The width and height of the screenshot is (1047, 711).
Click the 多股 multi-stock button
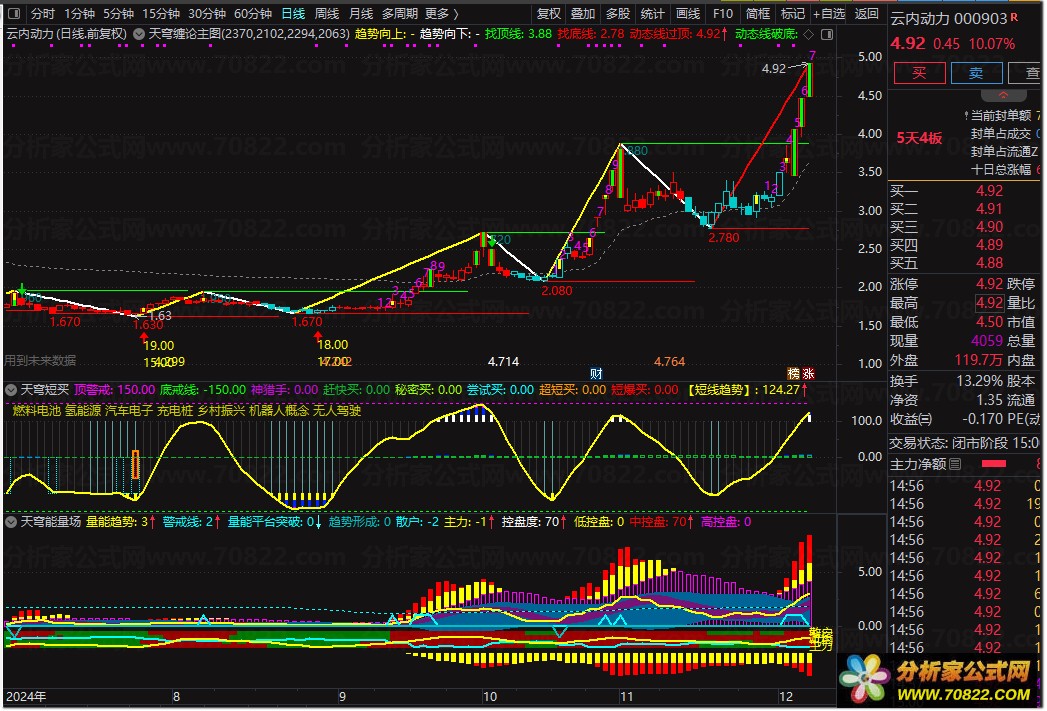(618, 13)
